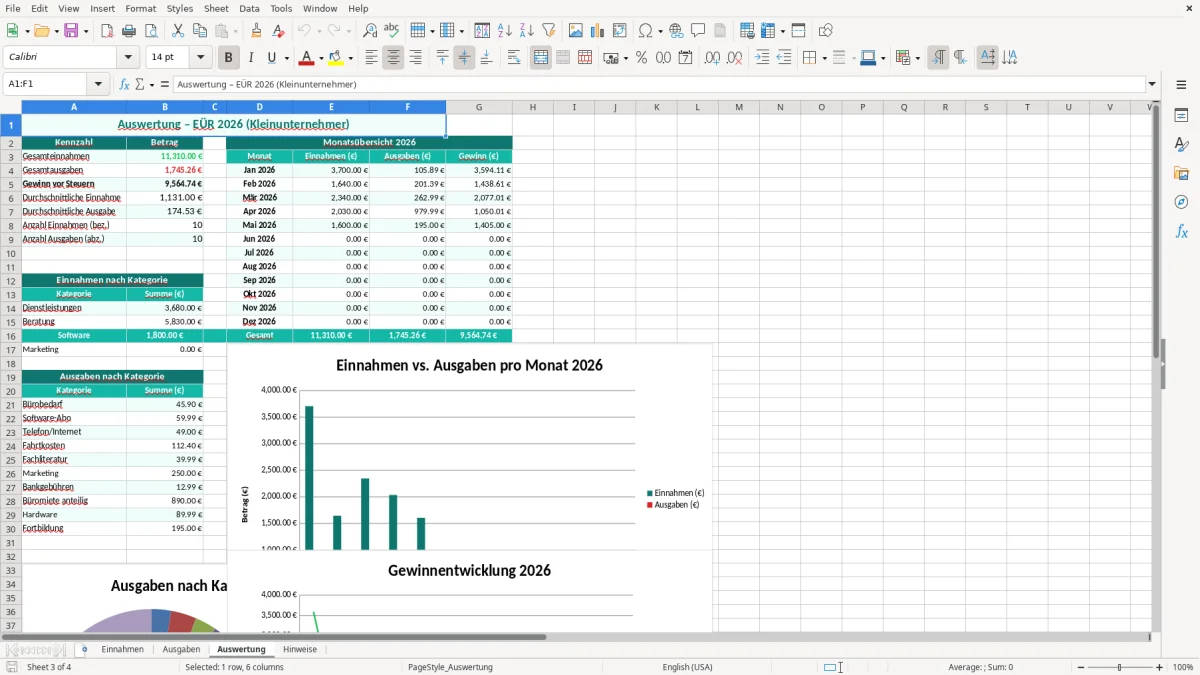Screen dimensions: 1200x675
Task: Expand the formula bar
Action: click(1152, 84)
